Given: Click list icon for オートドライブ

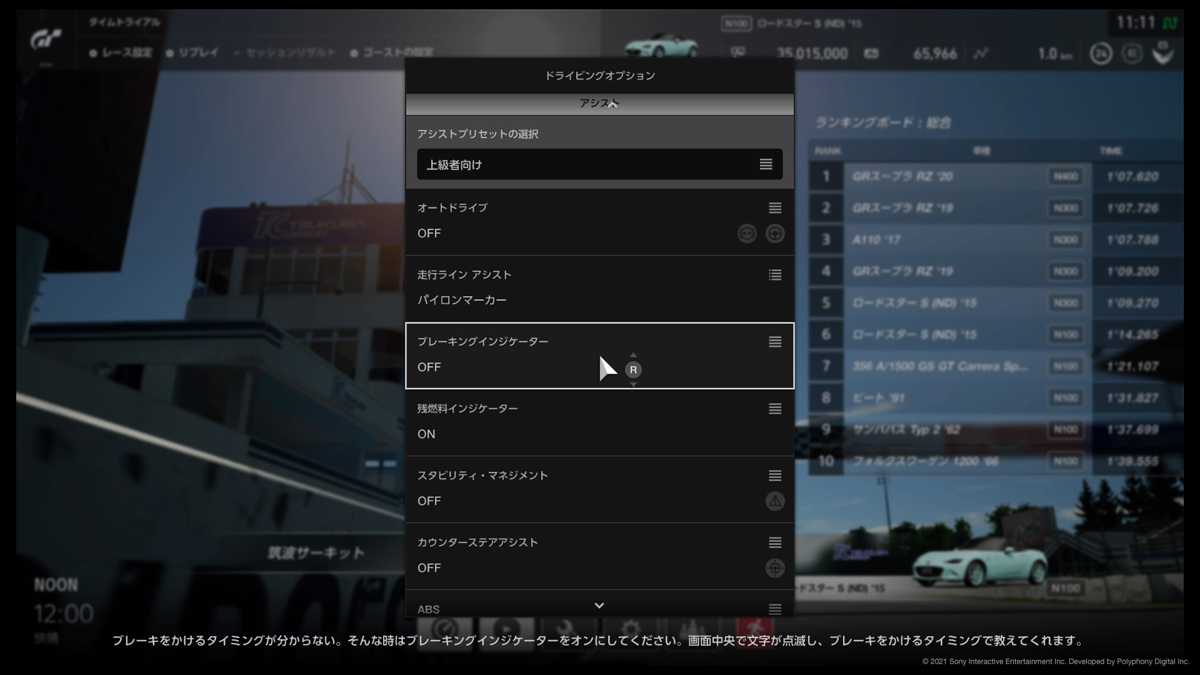Looking at the screenshot, I should (775, 208).
